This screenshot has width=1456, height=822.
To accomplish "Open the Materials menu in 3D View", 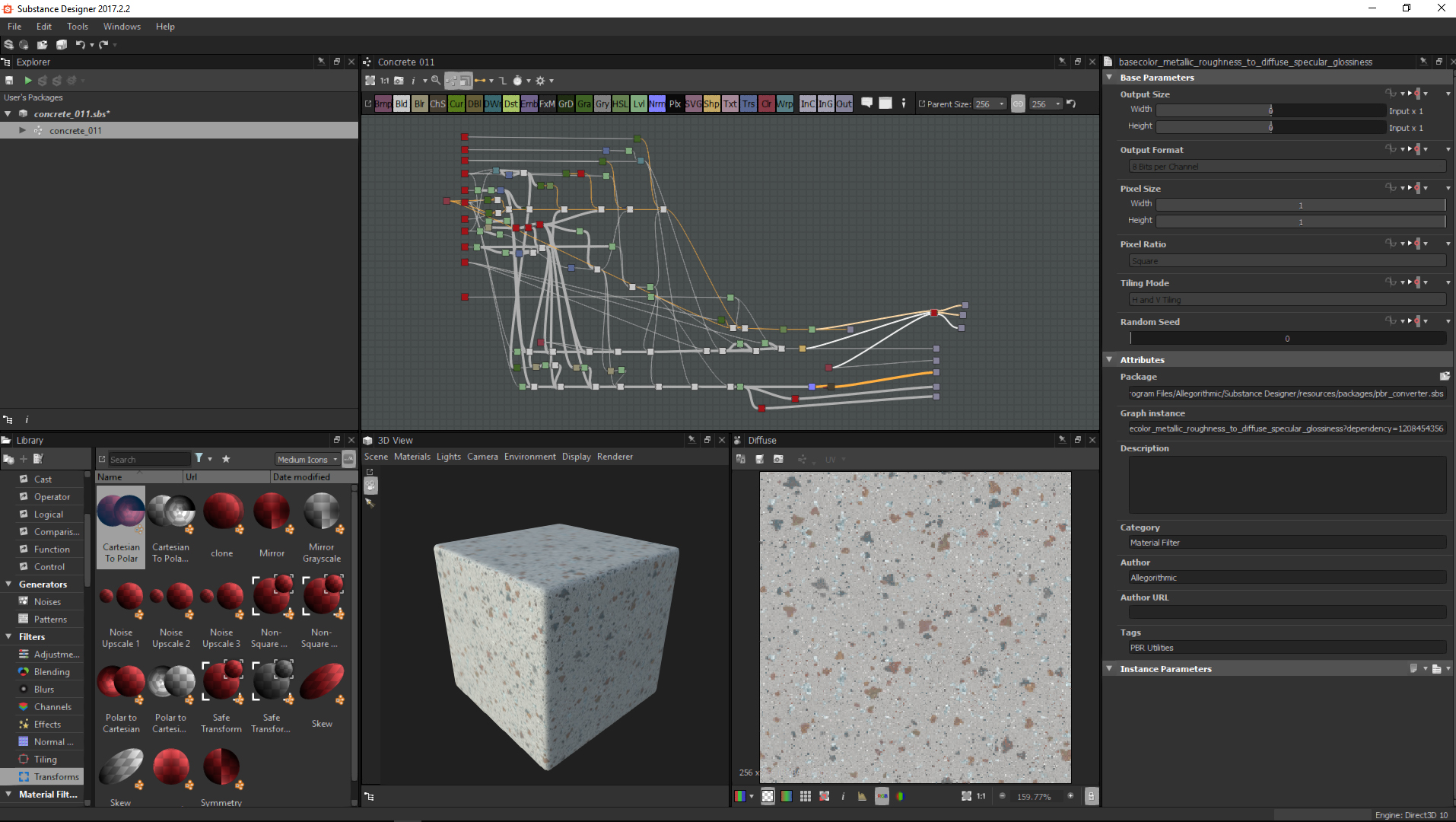I will point(412,457).
